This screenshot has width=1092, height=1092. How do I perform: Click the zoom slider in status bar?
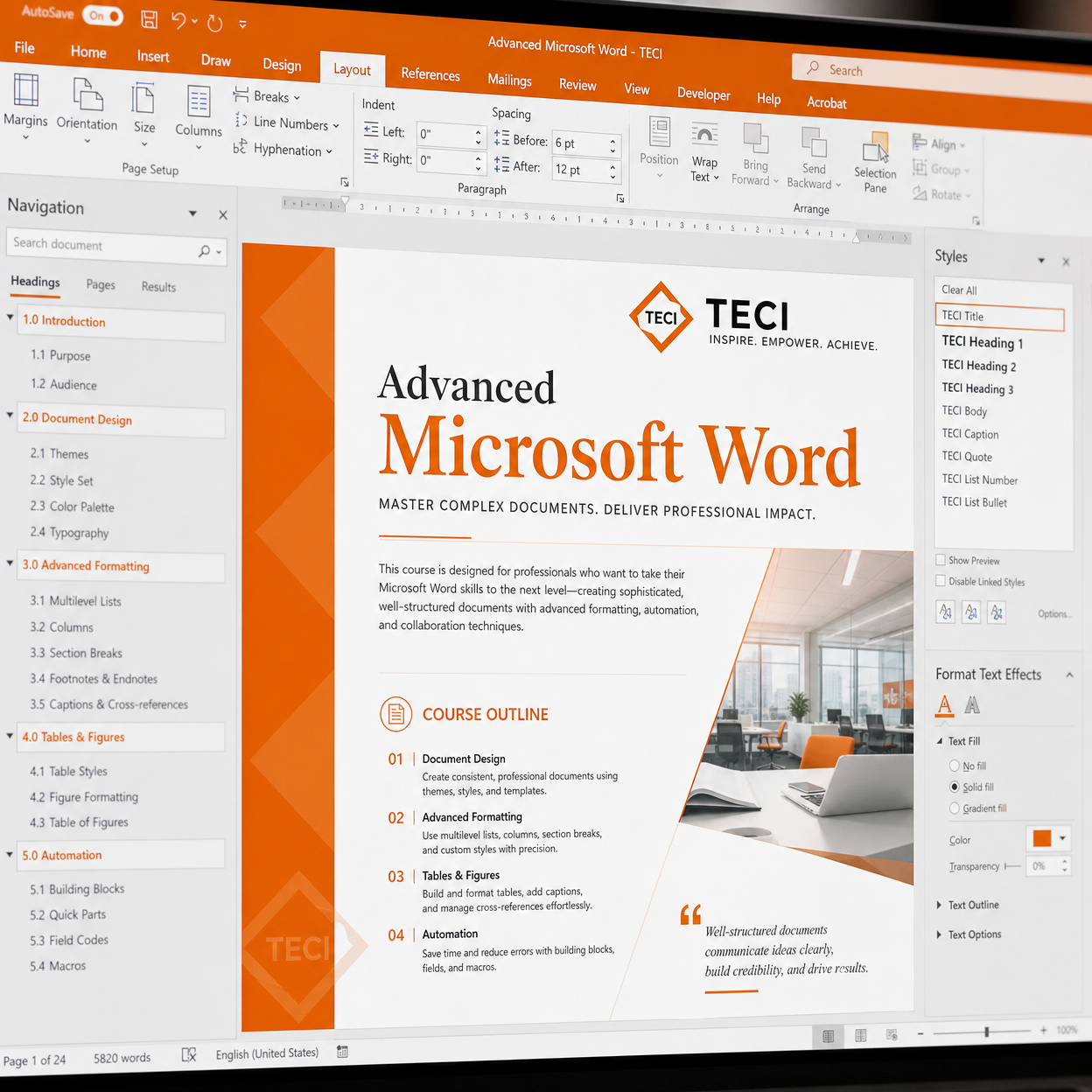pyautogui.click(x=986, y=1032)
